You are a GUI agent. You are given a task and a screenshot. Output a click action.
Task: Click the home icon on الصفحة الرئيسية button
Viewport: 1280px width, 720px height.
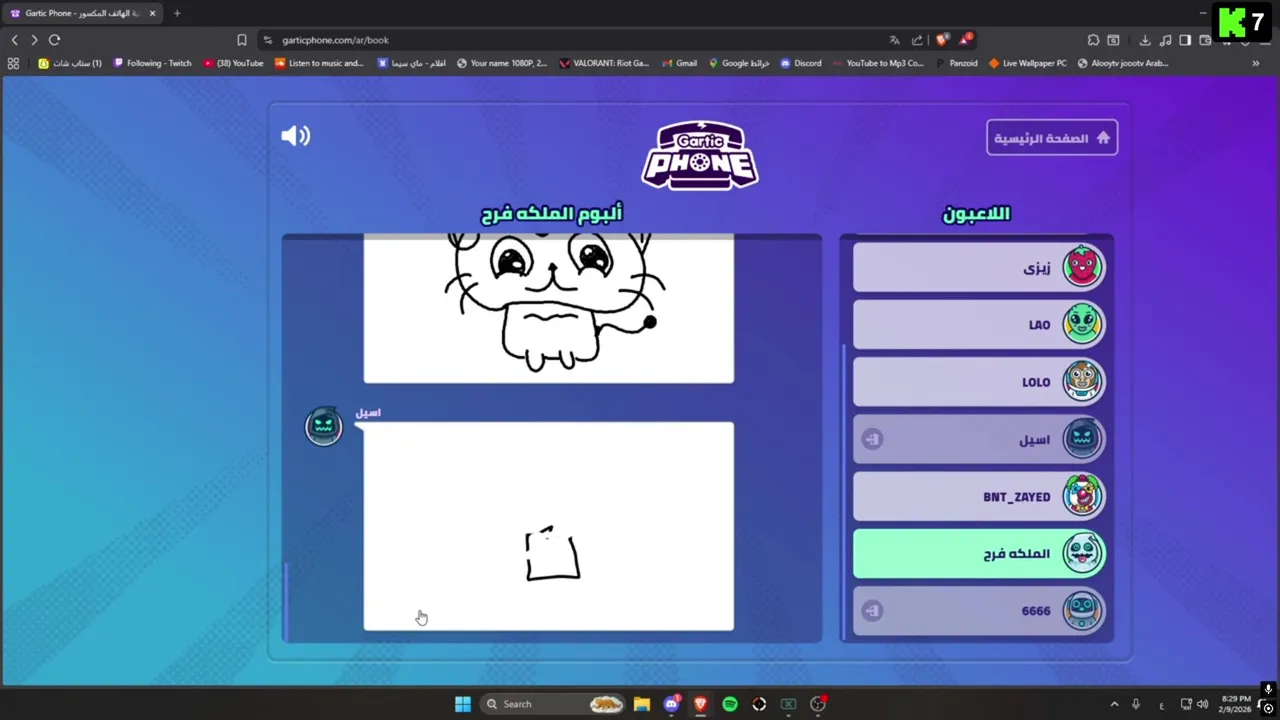point(1103,138)
